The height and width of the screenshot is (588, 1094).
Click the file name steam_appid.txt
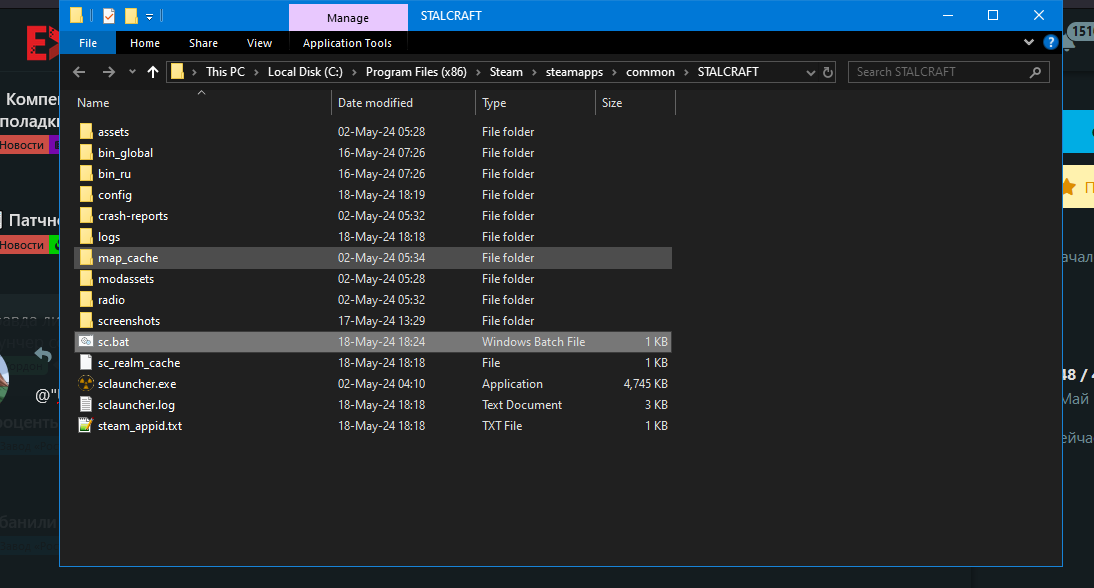(140, 425)
